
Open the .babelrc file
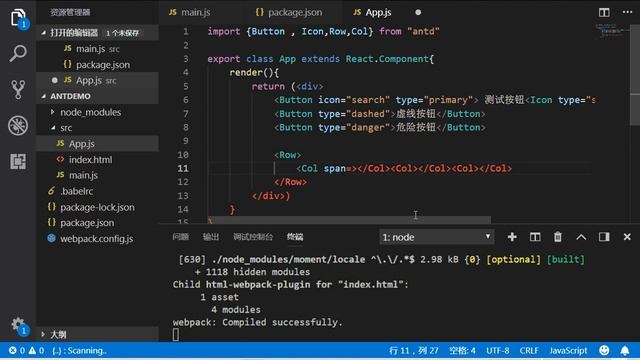98,191
